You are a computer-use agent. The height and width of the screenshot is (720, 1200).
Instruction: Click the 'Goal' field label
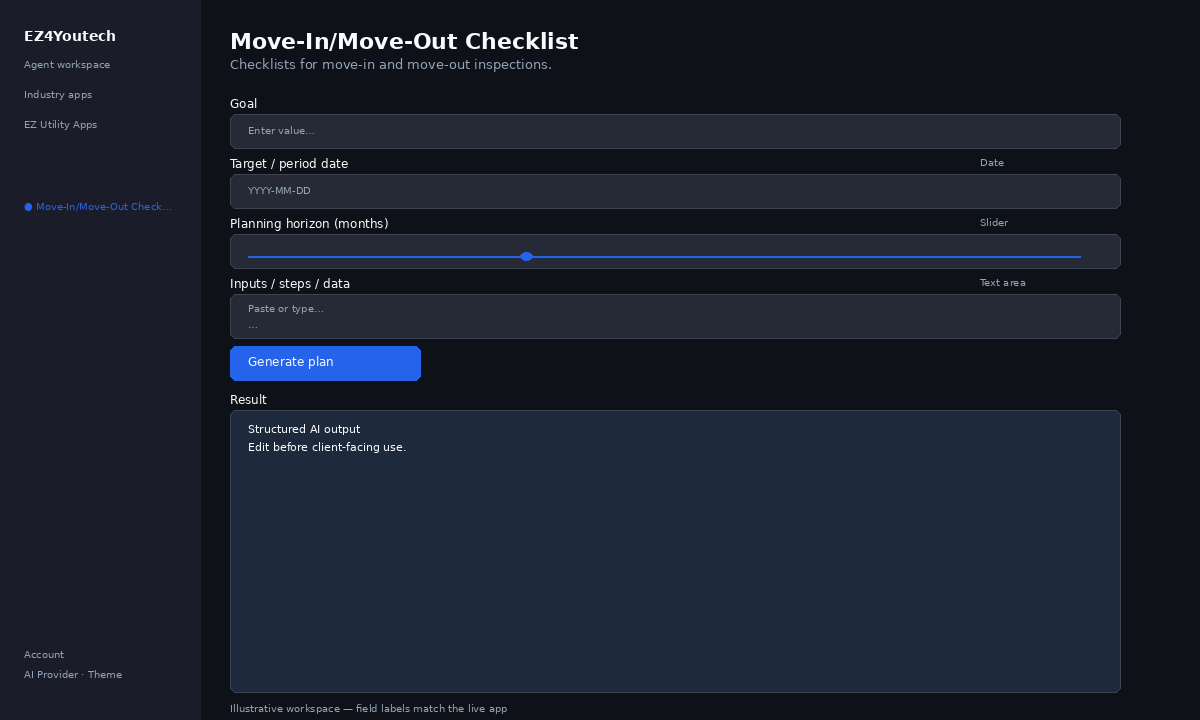point(243,104)
